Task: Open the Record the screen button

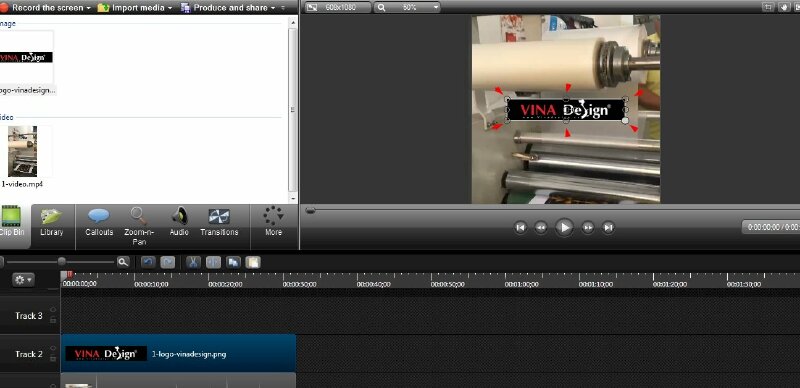Action: pyautogui.click(x=43, y=8)
